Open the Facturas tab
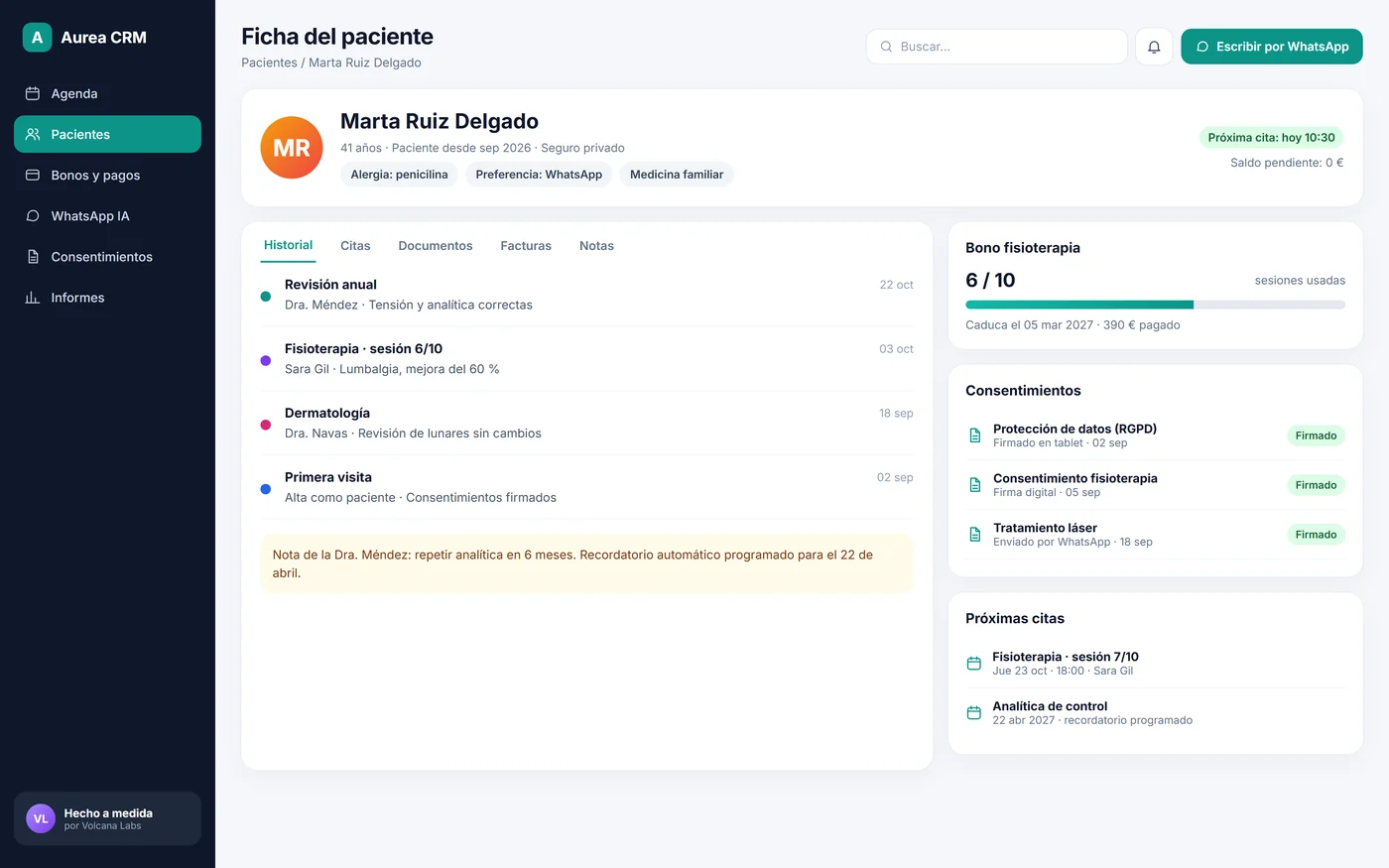 coord(526,245)
